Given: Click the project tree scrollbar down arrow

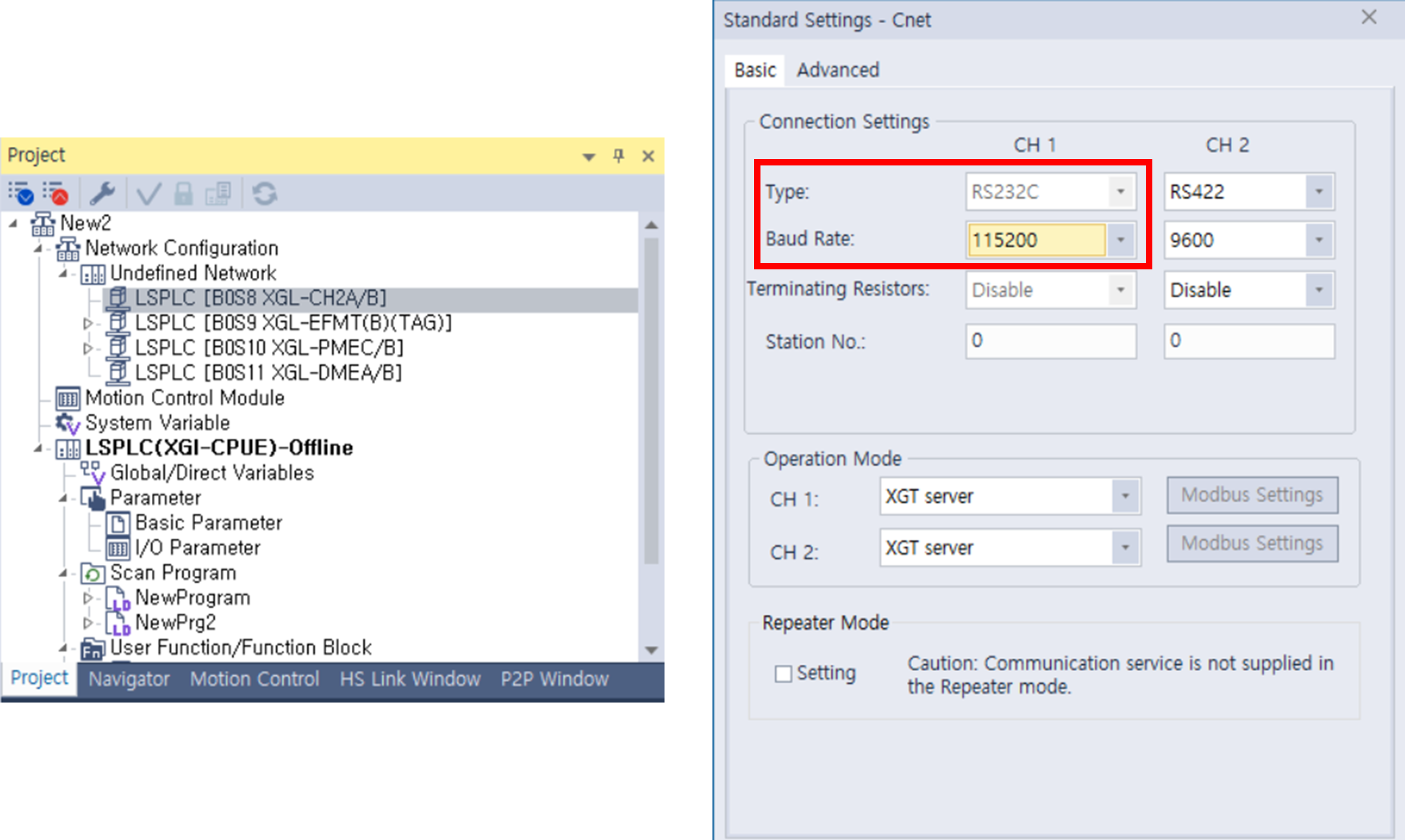Looking at the screenshot, I should click(652, 650).
